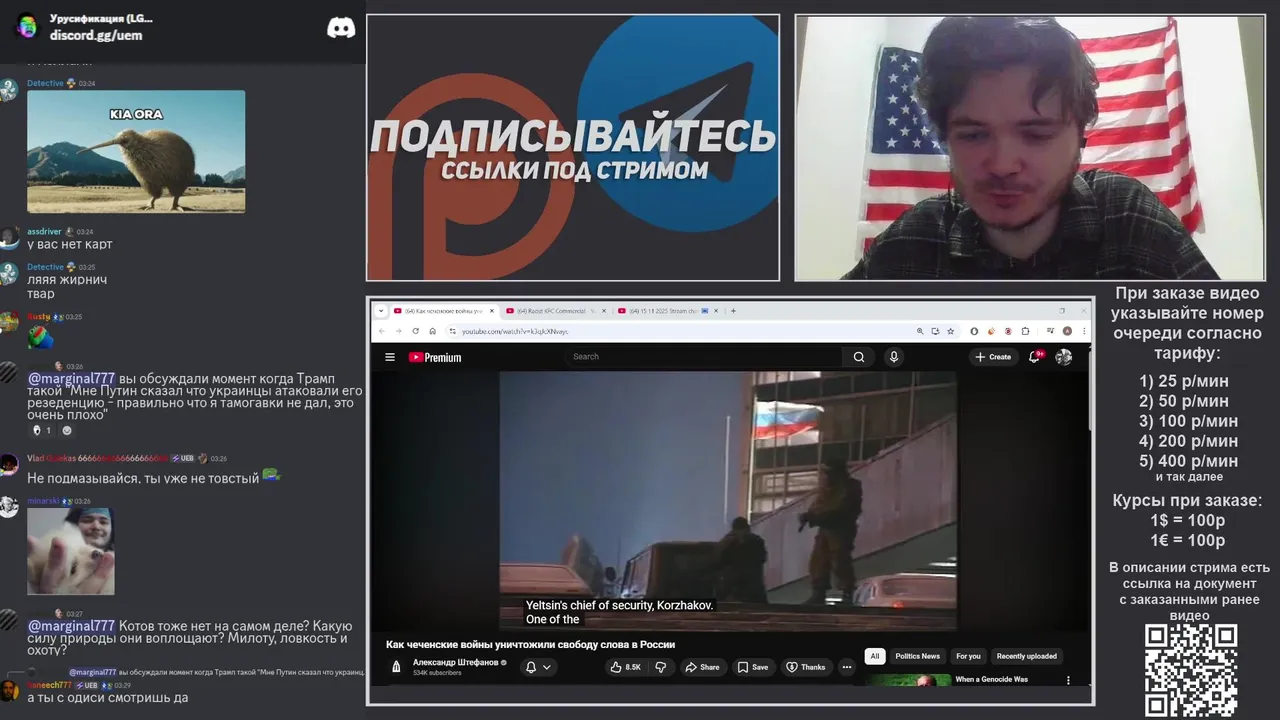The image size is (1280, 720).
Task: Click the browser home icon
Action: click(432, 331)
